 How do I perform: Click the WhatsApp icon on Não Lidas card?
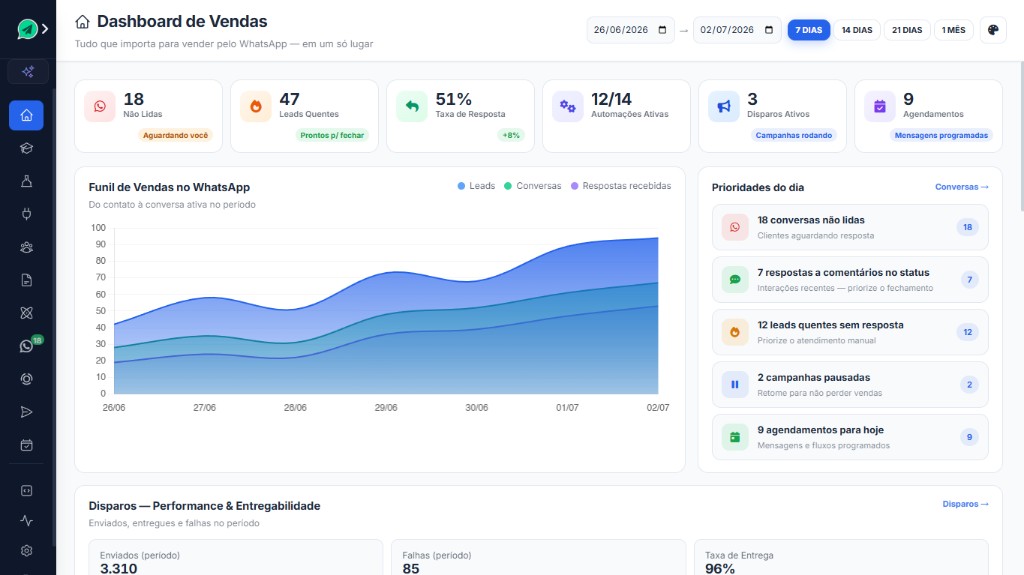pos(100,107)
